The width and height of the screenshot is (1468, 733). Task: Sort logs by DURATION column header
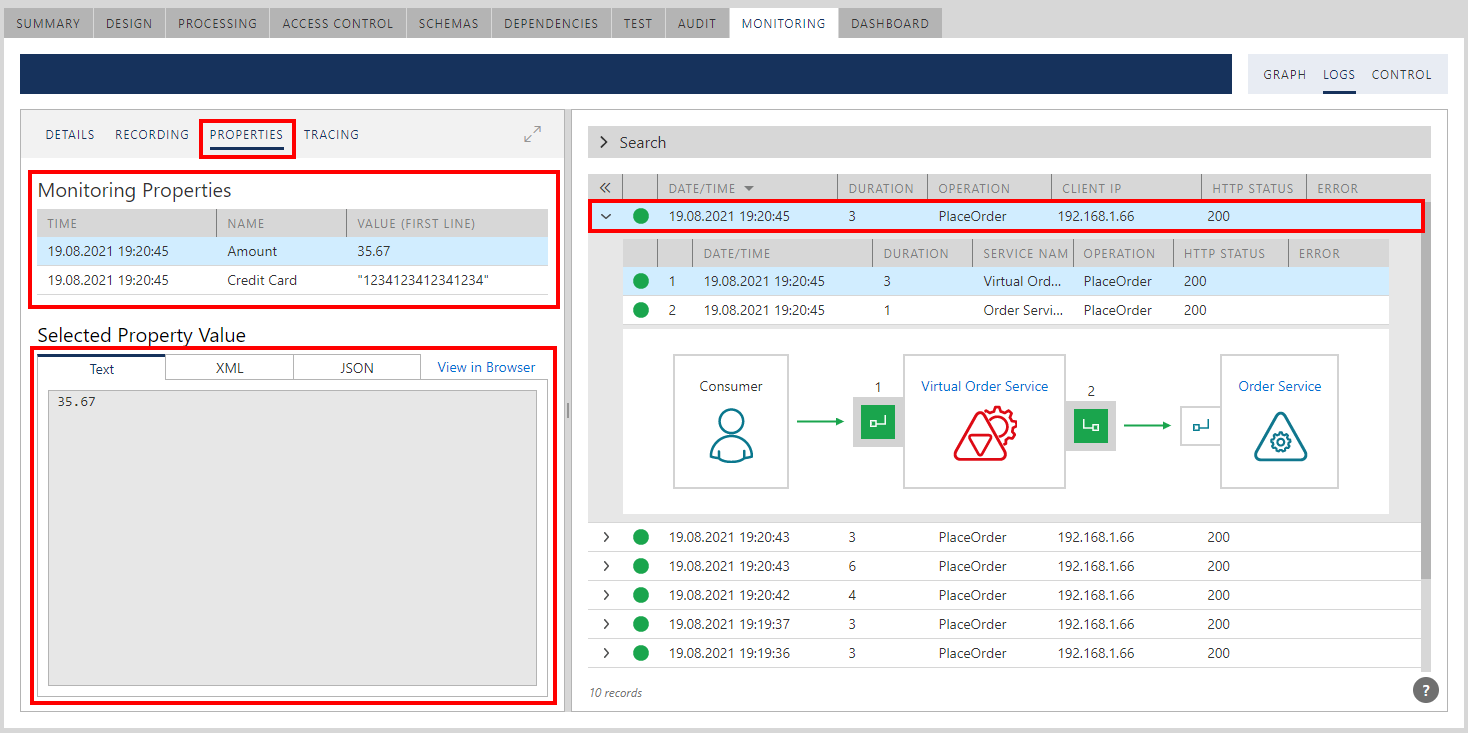pos(881,188)
